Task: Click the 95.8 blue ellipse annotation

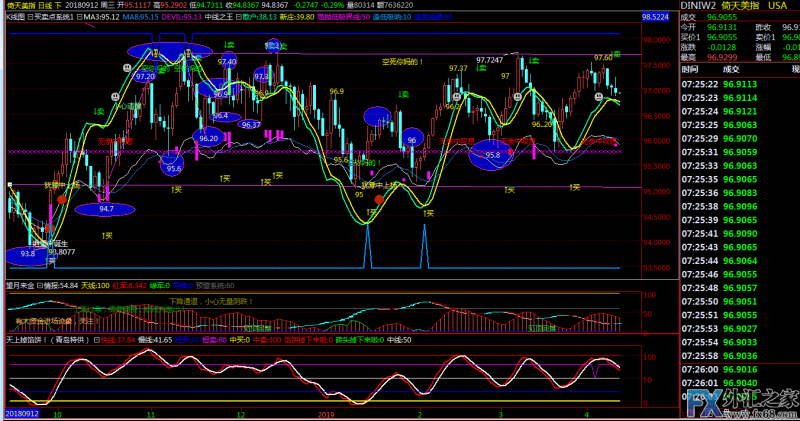Action: click(x=491, y=155)
